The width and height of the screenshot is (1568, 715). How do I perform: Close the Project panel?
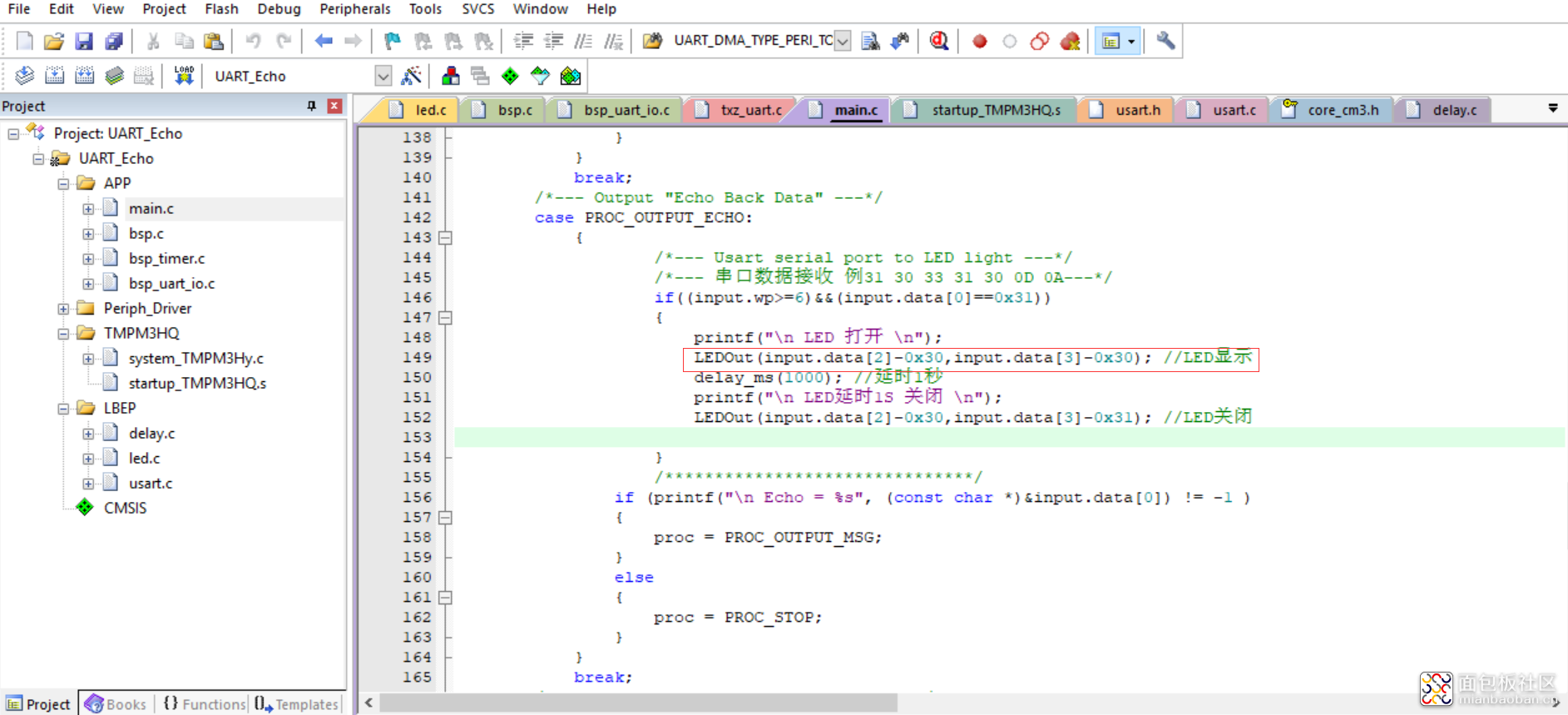pos(334,106)
